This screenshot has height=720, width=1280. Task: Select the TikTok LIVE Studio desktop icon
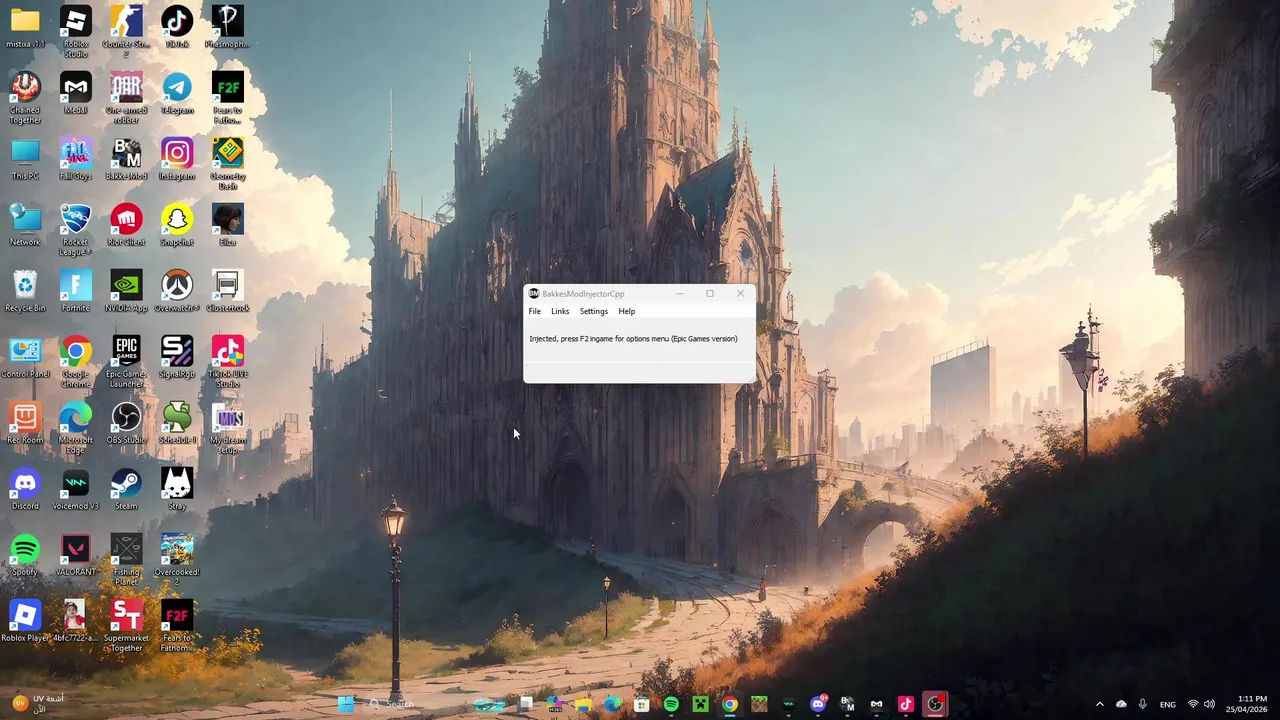pos(227,362)
